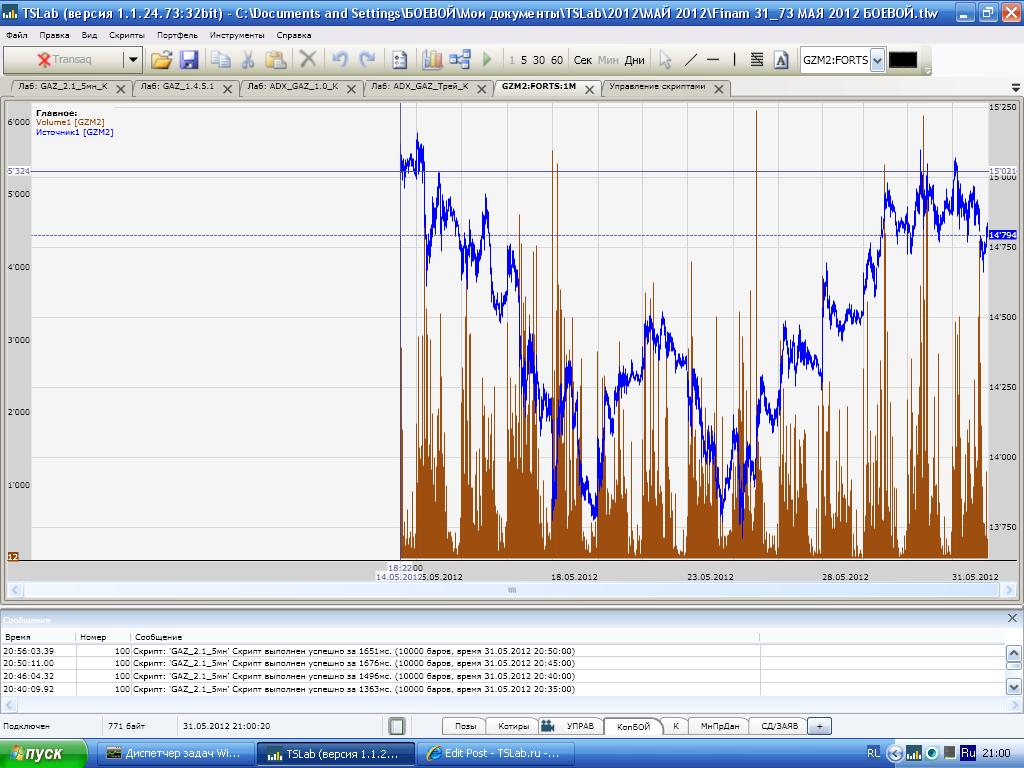Image resolution: width=1024 pixels, height=768 pixels.
Task: Toggle the 'Сек' timeframe unit
Action: (583, 60)
